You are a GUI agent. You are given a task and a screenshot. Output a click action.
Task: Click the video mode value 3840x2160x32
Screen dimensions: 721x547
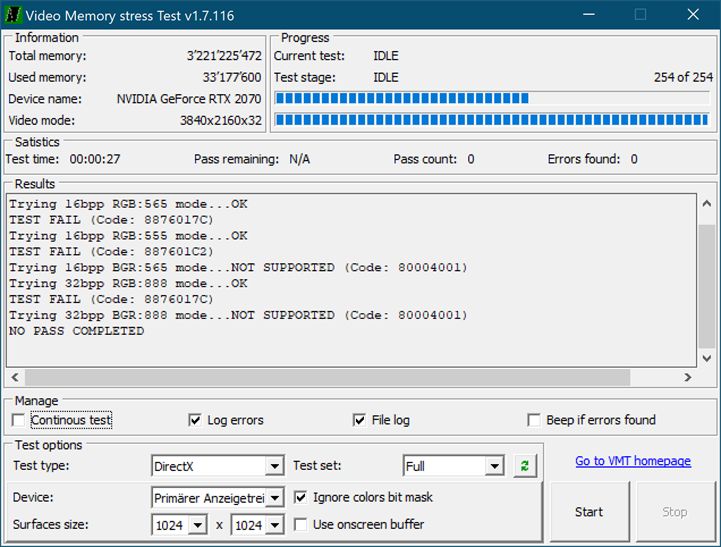[221, 120]
